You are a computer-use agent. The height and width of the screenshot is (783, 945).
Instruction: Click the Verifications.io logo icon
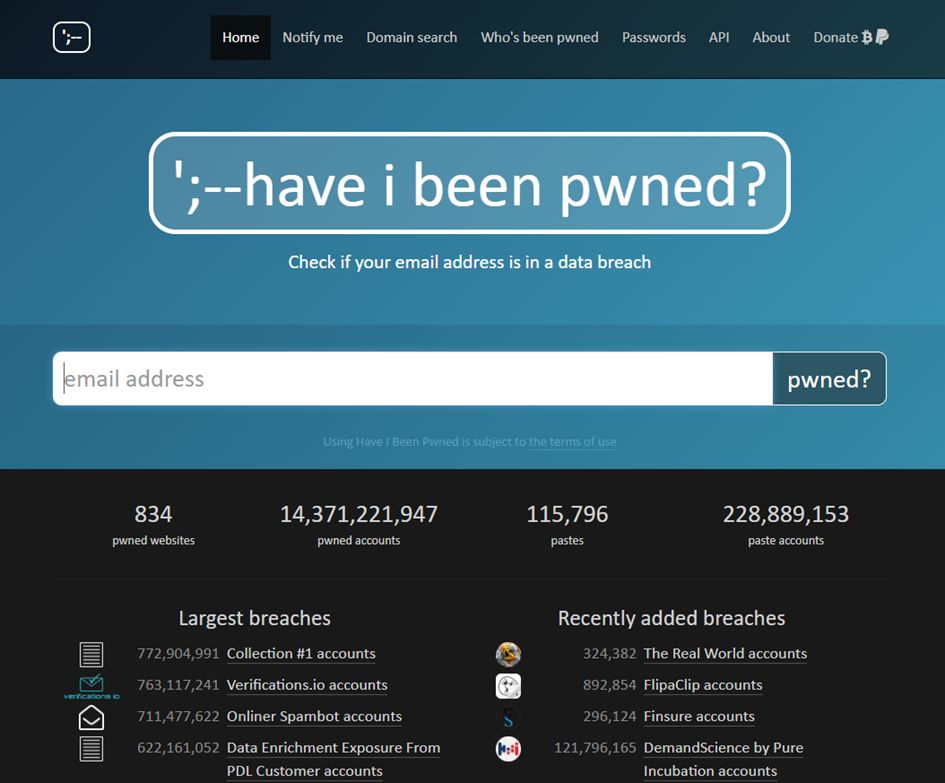pos(92,687)
